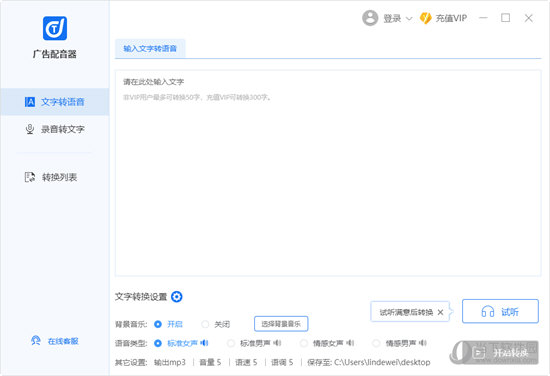Click the microphone icon beside 录音转文字
550x376 pixels.
30,129
